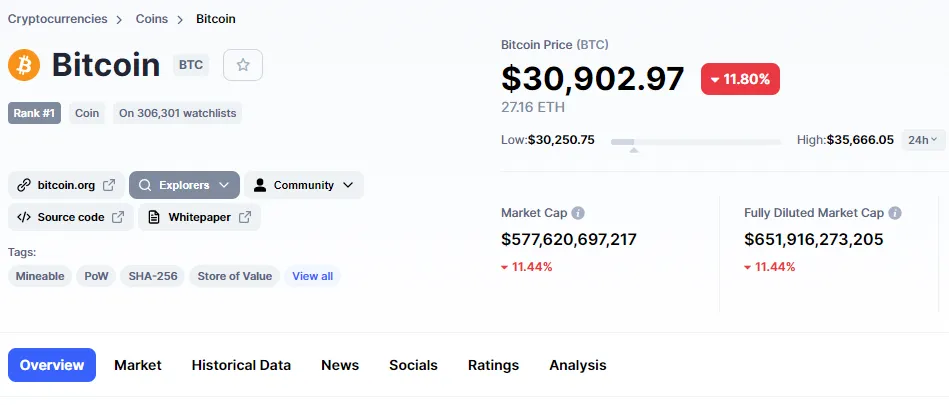Screen dimensions: 949x405
Task: Click the Source code external link icon
Action: pyautogui.click(x=118, y=217)
